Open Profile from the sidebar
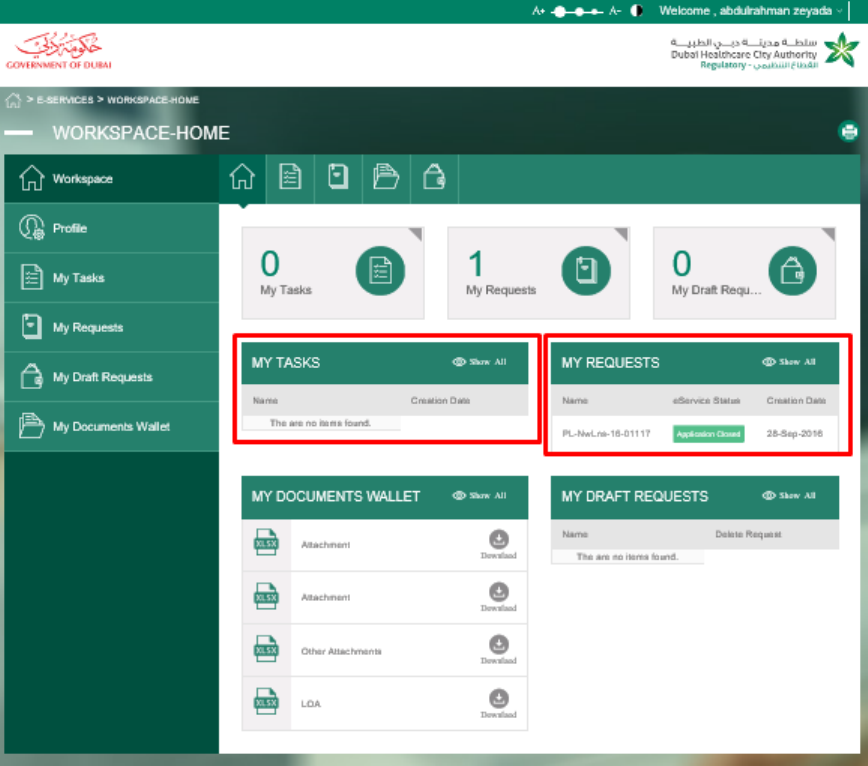 click(111, 228)
